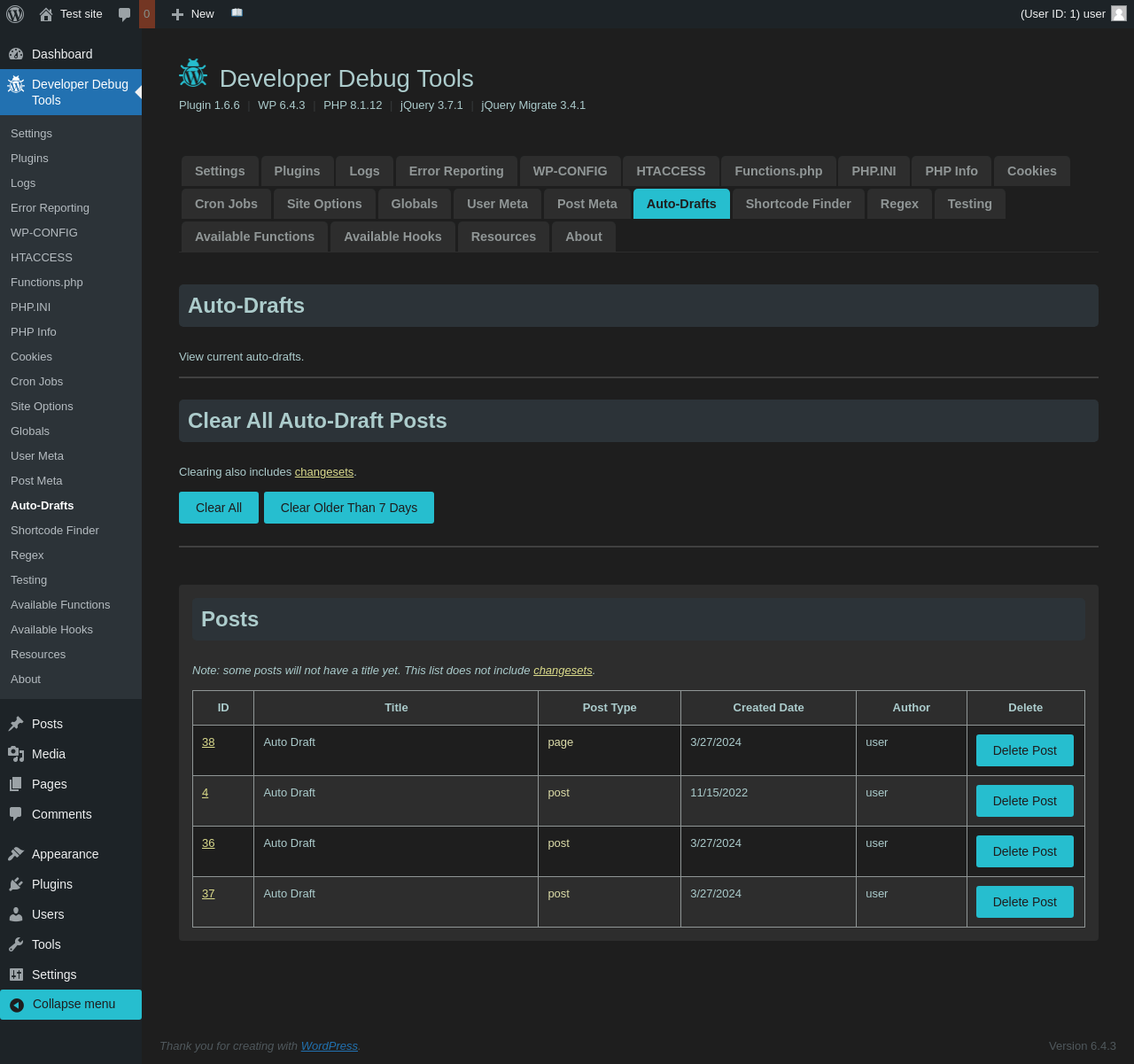The image size is (1134, 1064).
Task: Click the Tools wrench icon
Action: click(x=16, y=944)
